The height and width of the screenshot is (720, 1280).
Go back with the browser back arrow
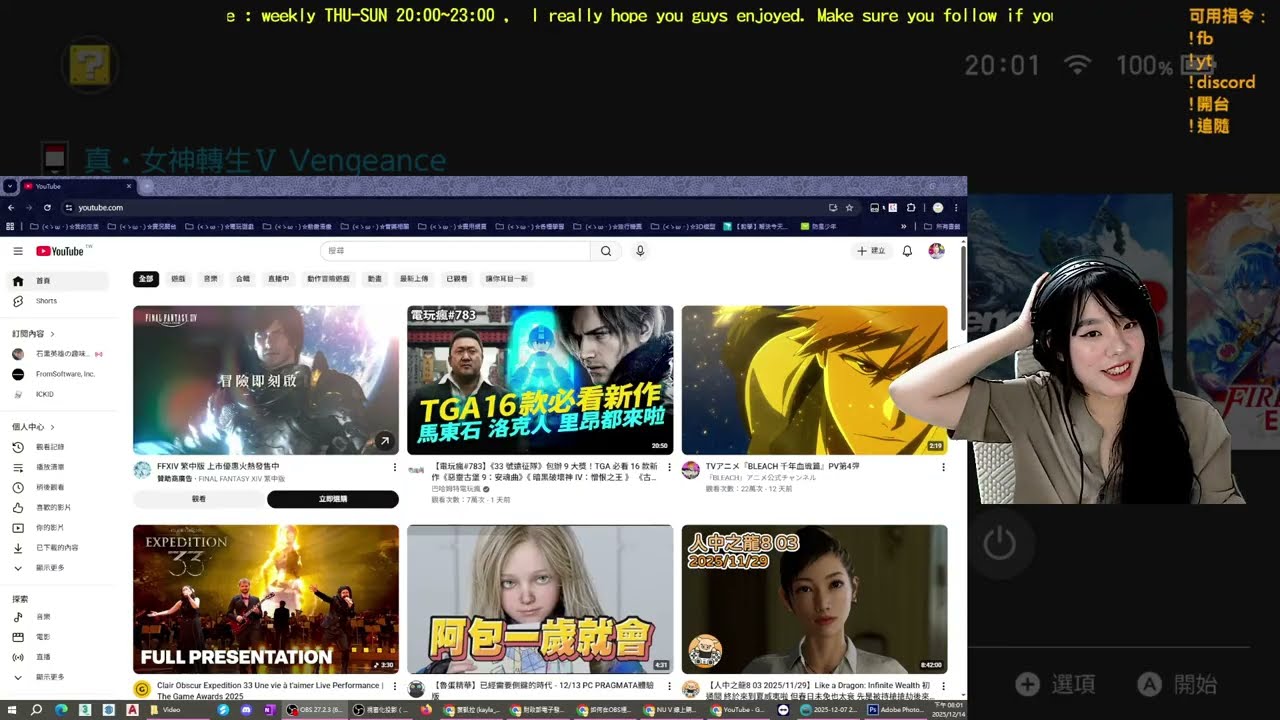coord(11,207)
